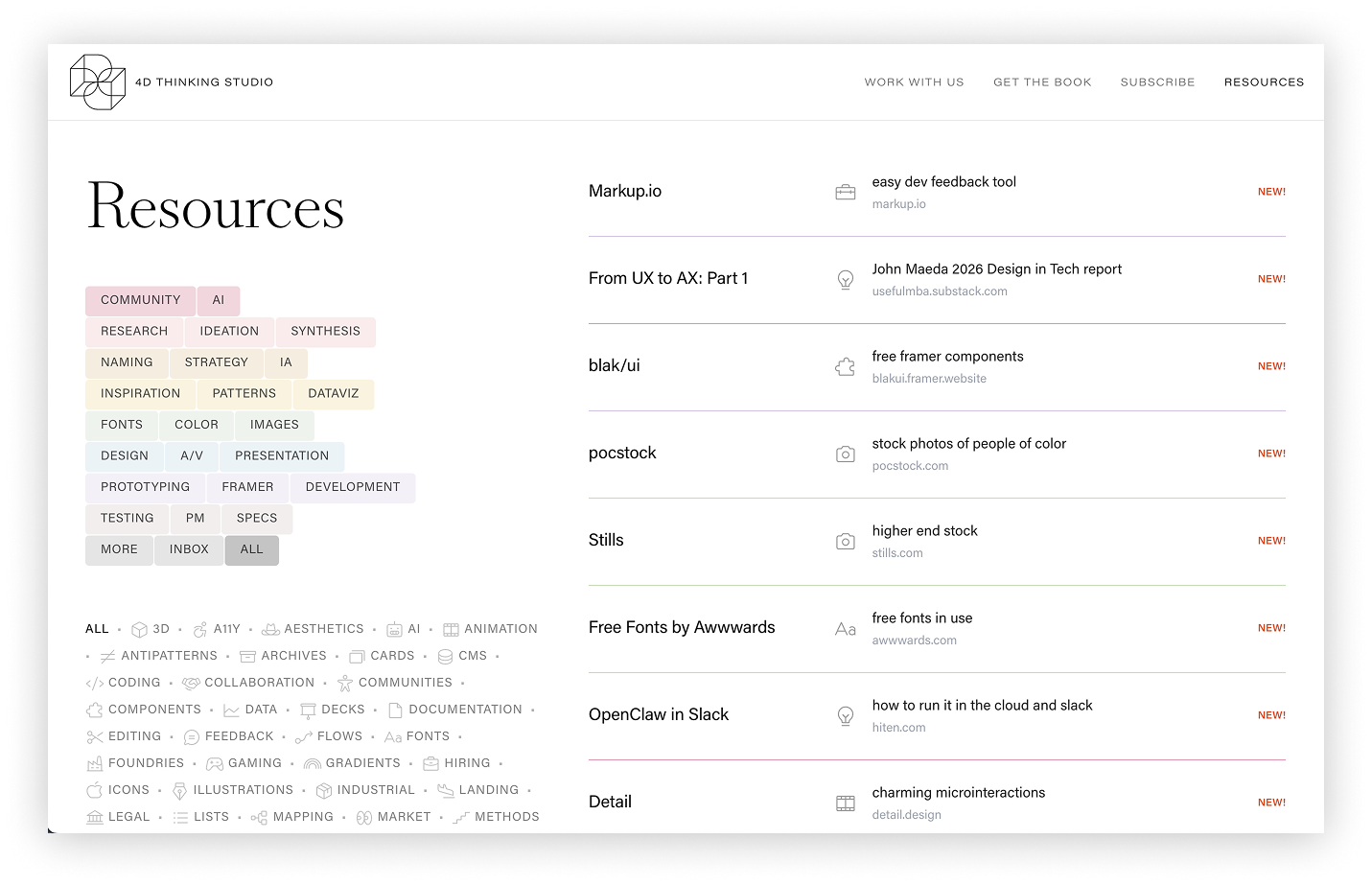Click the lightbulb icon in the OpenClaw in Slack row
This screenshot has width=1372, height=885.
point(845,716)
